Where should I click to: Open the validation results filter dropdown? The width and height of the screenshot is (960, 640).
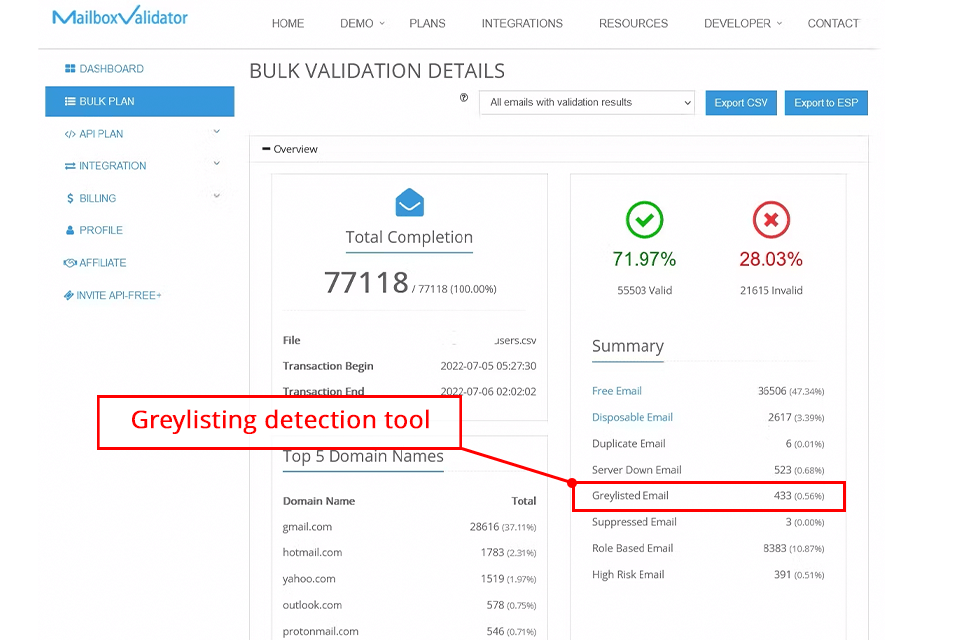click(587, 103)
